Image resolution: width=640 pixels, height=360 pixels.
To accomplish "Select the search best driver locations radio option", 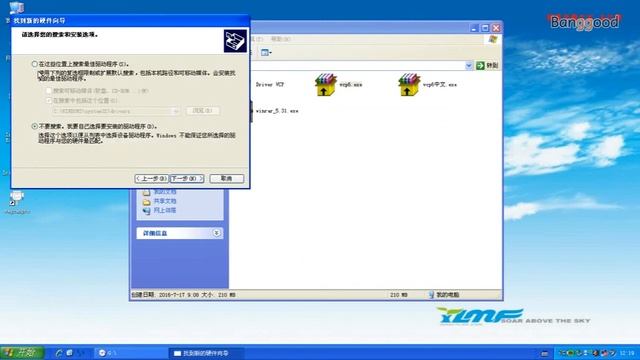I will (35, 64).
